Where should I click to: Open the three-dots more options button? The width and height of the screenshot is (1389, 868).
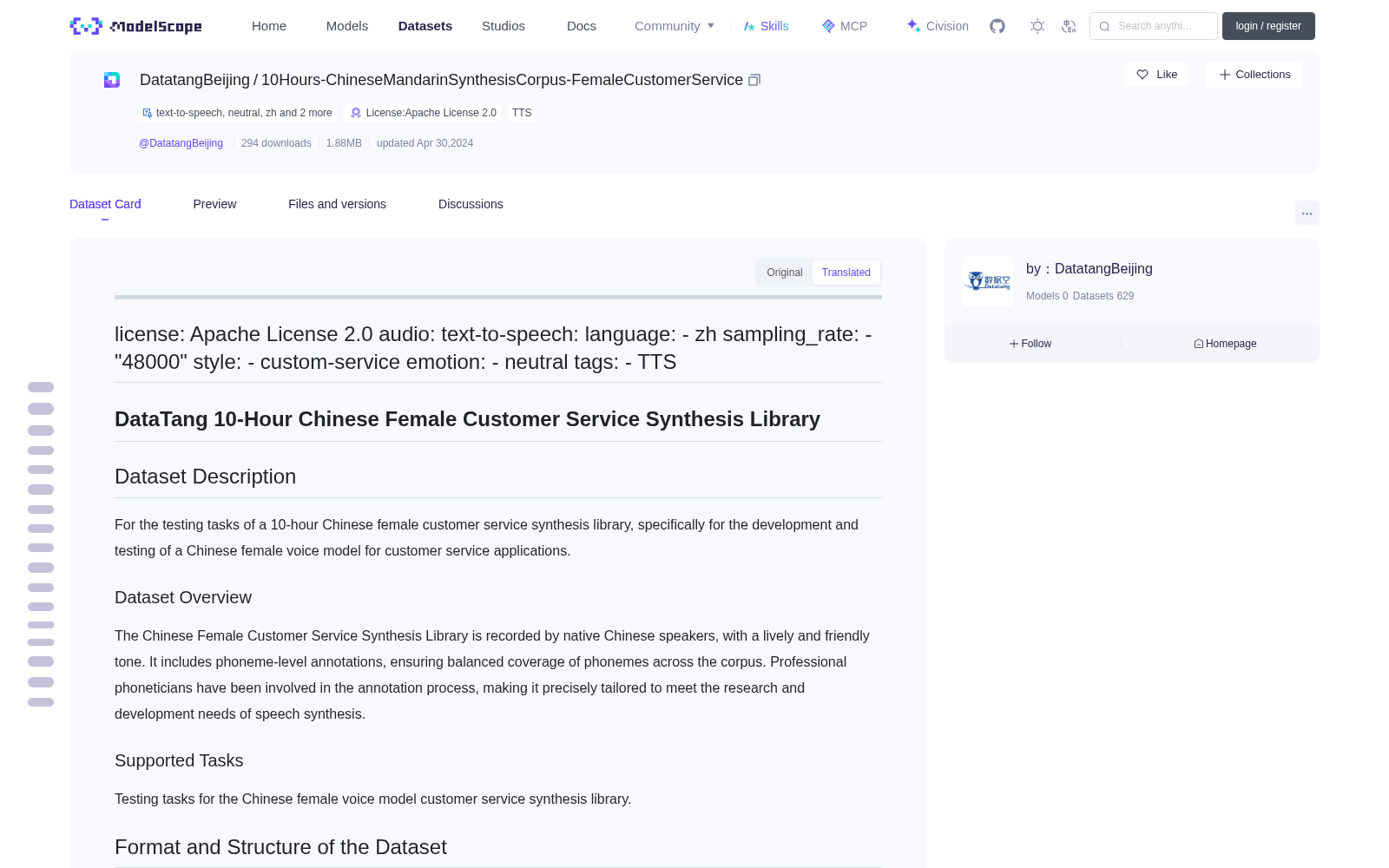(x=1307, y=213)
